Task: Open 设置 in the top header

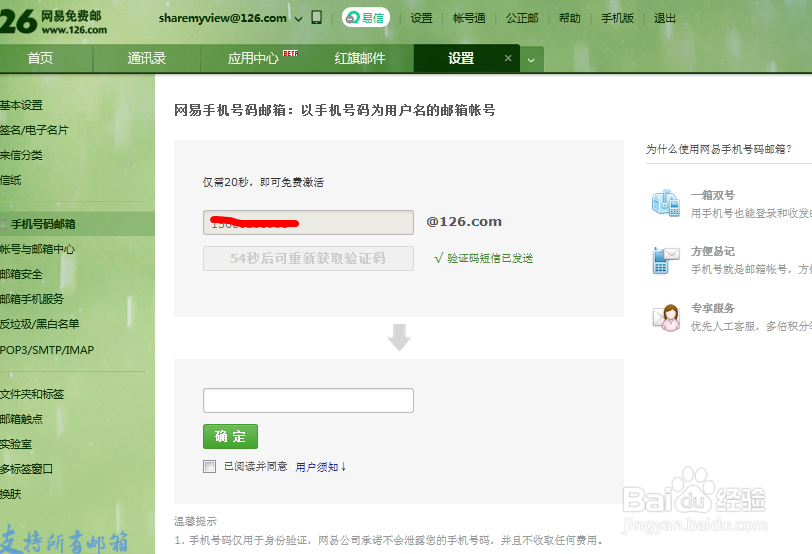Action: 421,18
